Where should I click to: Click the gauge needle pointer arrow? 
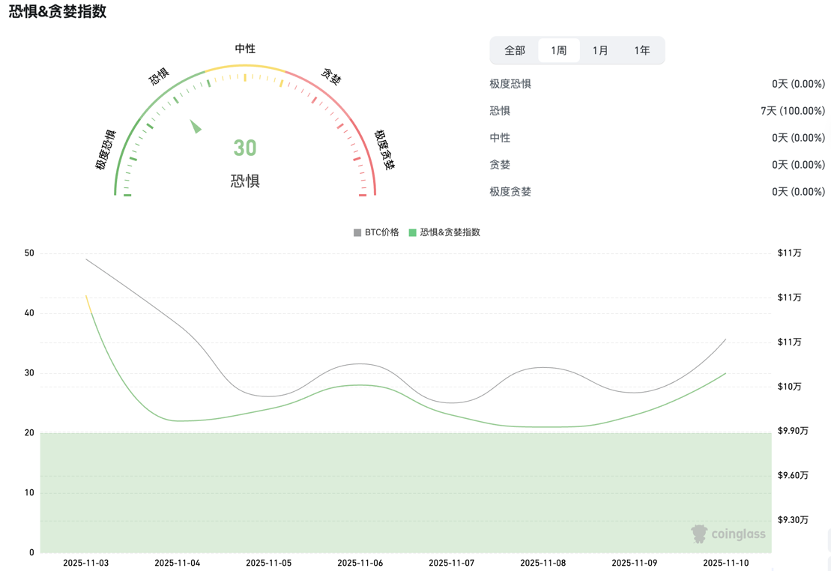tap(196, 126)
